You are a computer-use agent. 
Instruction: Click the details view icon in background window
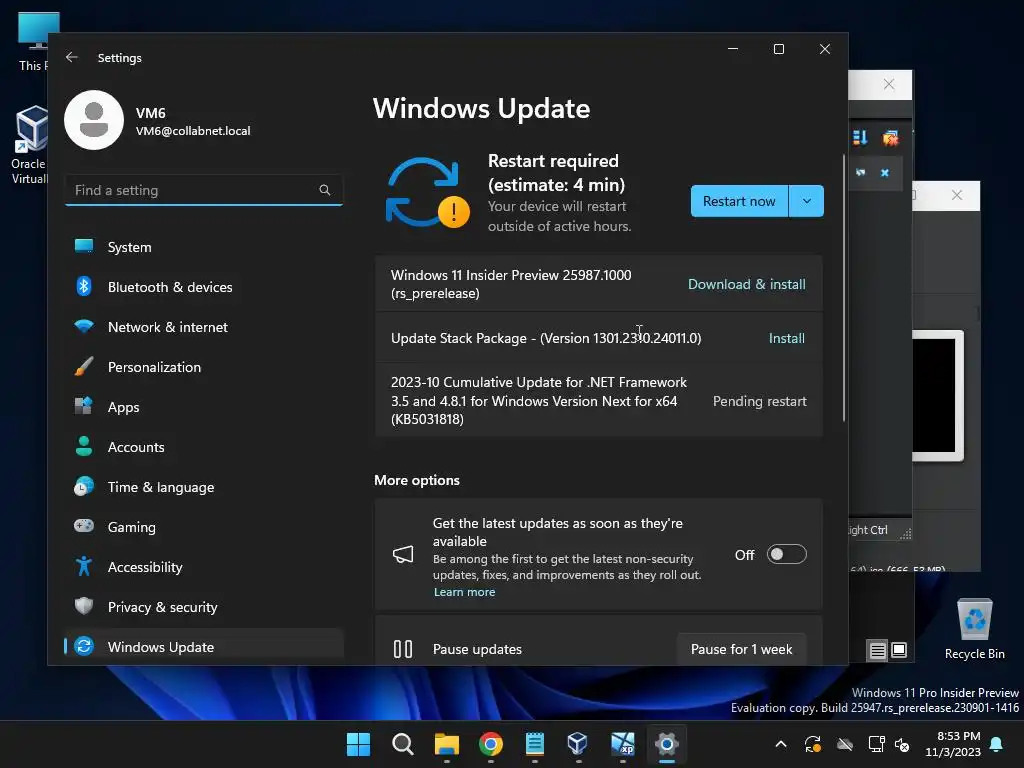coord(878,650)
